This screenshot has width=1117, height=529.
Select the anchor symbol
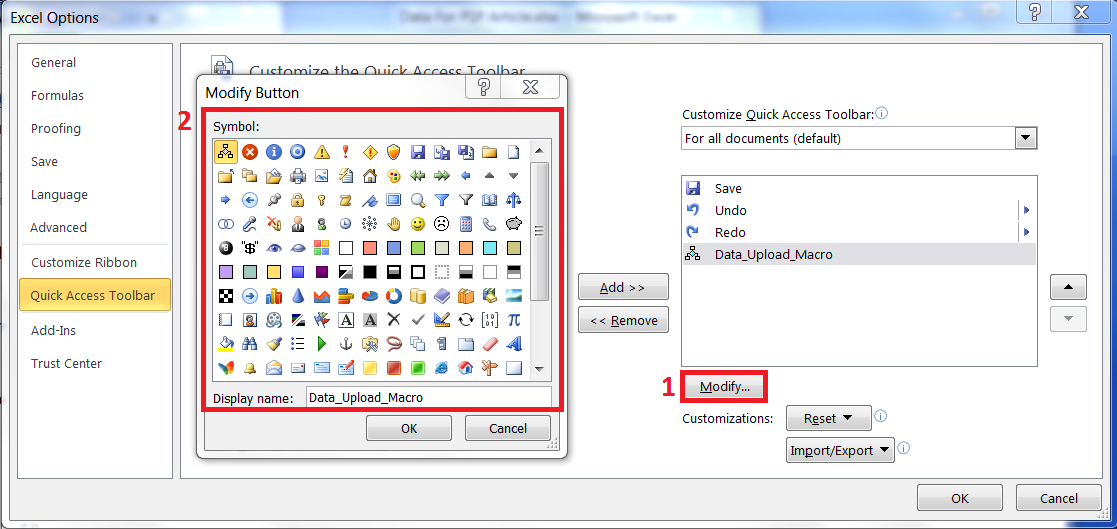pos(346,344)
